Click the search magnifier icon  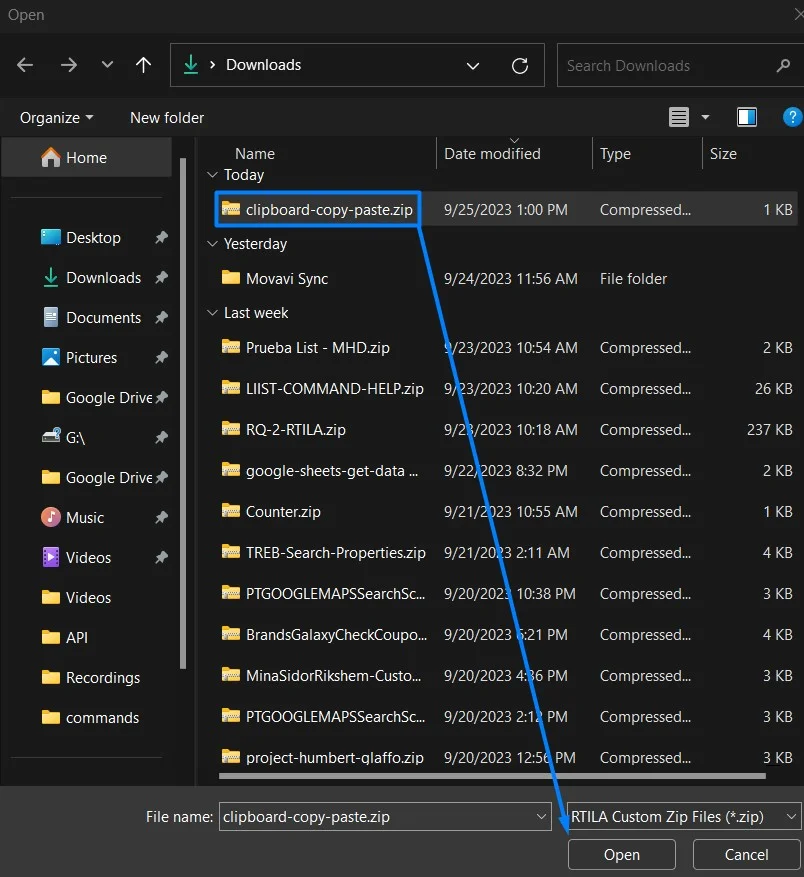coord(783,65)
